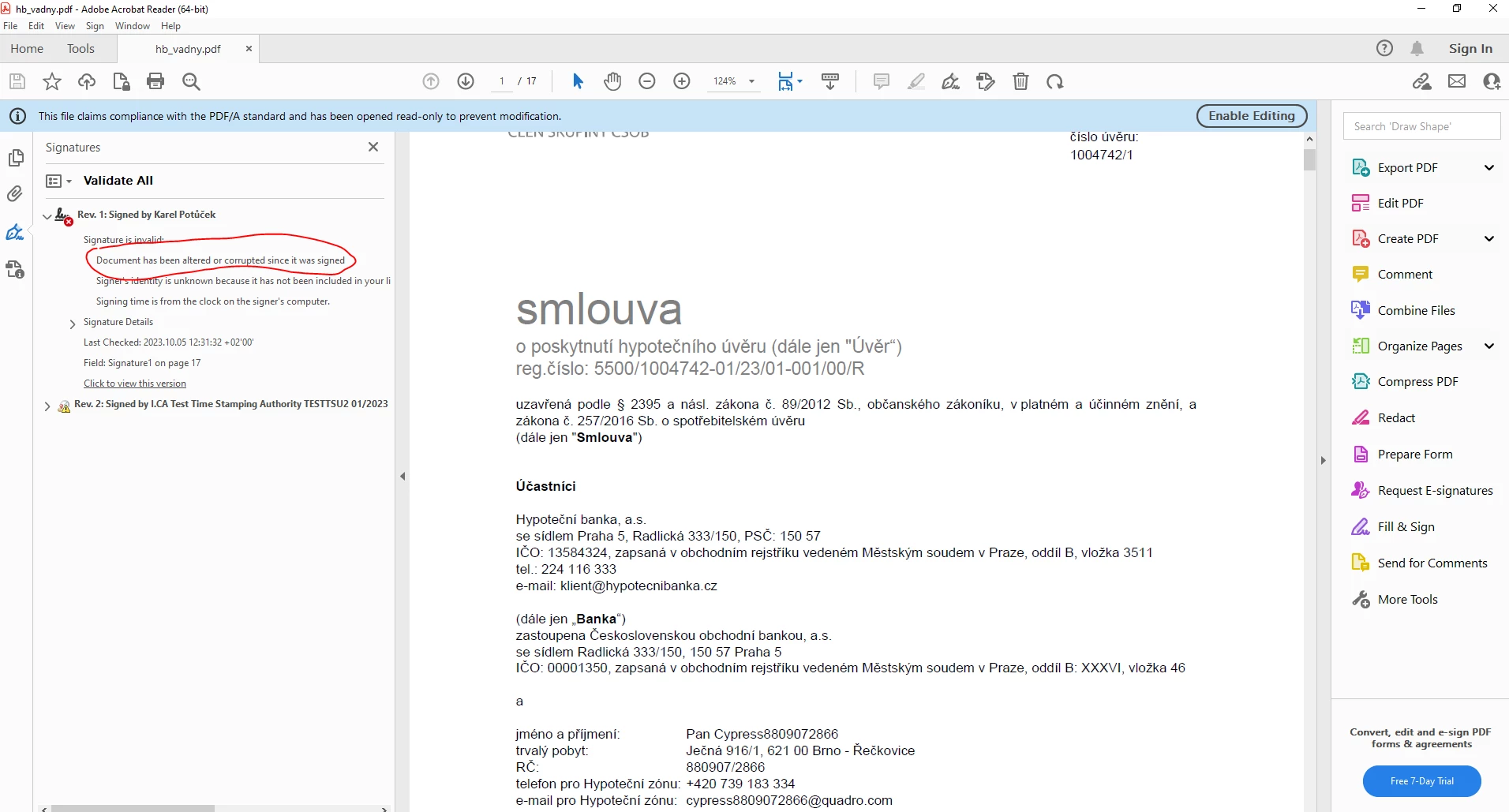Select the 'Field: Signature1 on page 17' row
Screen dimensions: 1509x812
[x=142, y=363]
